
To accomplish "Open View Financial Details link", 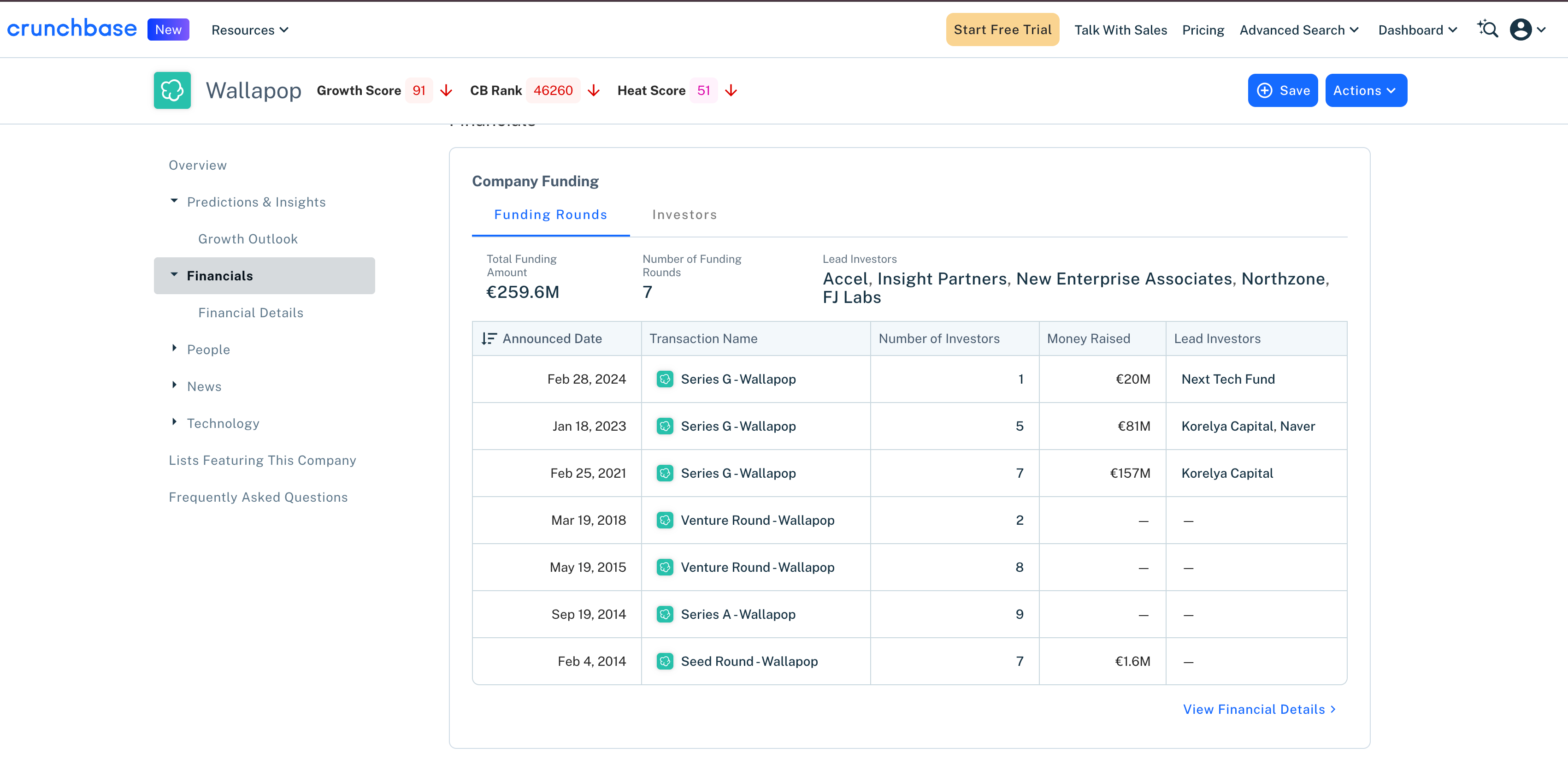I will point(1258,709).
